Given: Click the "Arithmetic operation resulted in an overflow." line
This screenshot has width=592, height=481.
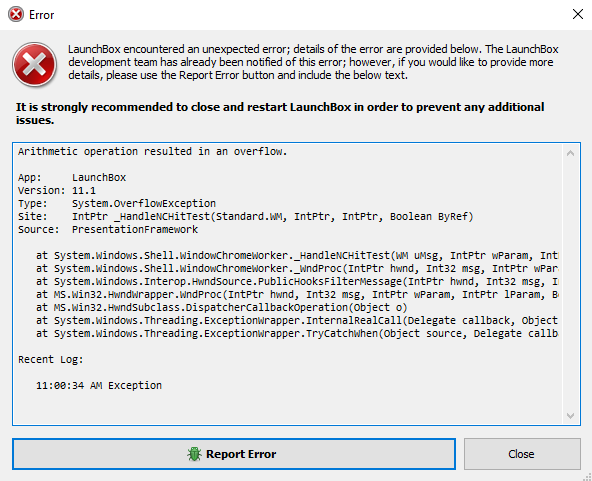Looking at the screenshot, I should click(x=153, y=151).
